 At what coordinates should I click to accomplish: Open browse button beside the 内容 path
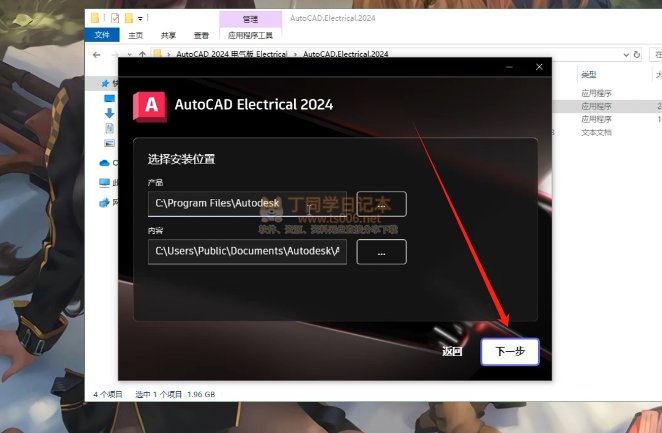[382, 252]
